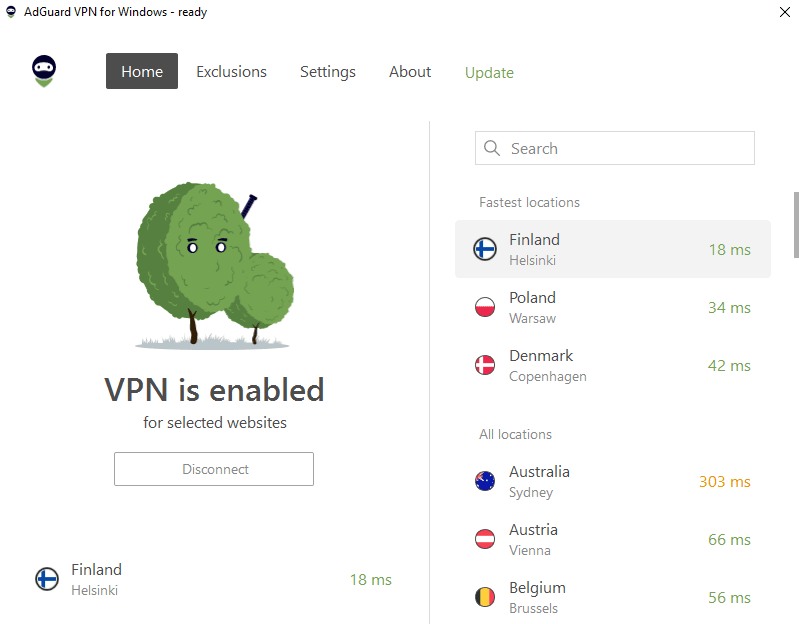Click the Brussels city label

click(x=534, y=609)
